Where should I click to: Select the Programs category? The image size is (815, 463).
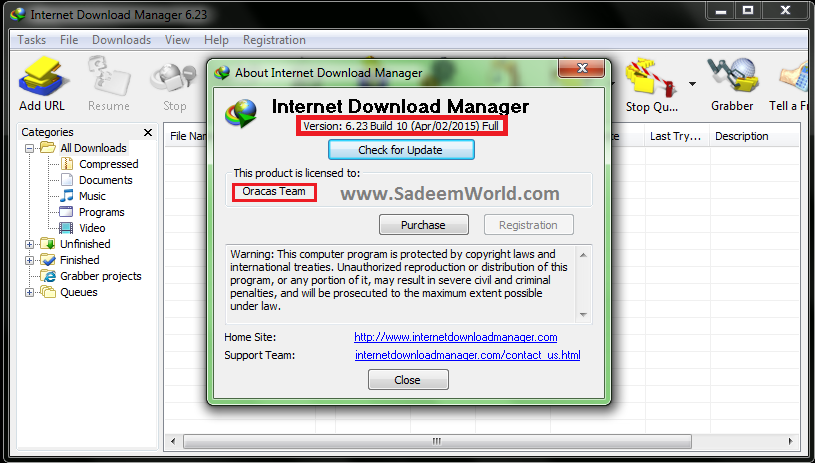click(x=102, y=212)
